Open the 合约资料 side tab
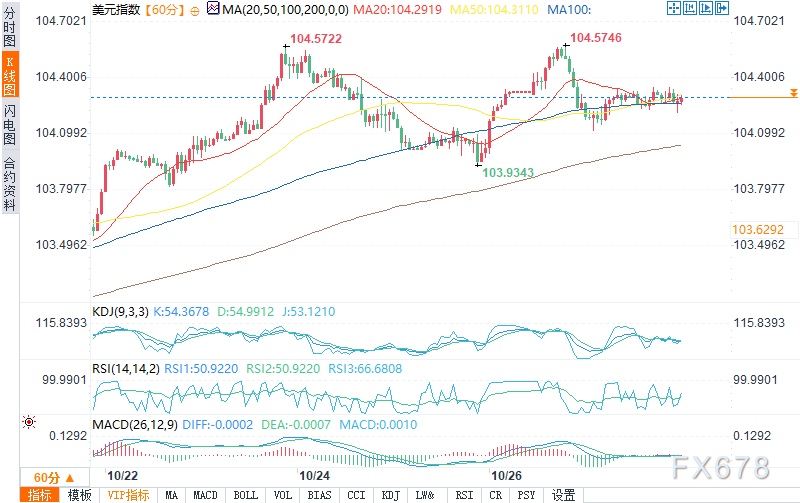Image resolution: width=800 pixels, height=503 pixels. click(9, 184)
